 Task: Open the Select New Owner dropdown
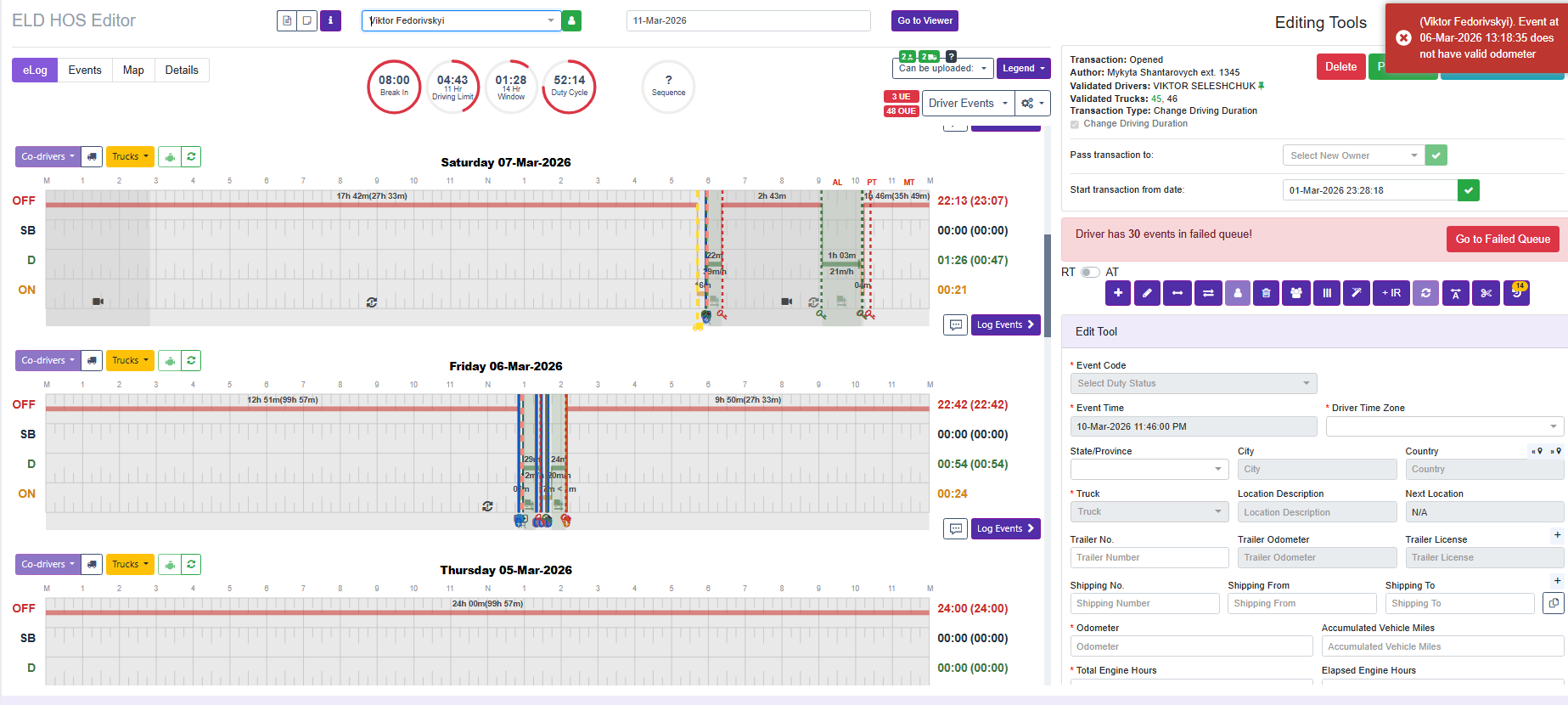point(1353,155)
